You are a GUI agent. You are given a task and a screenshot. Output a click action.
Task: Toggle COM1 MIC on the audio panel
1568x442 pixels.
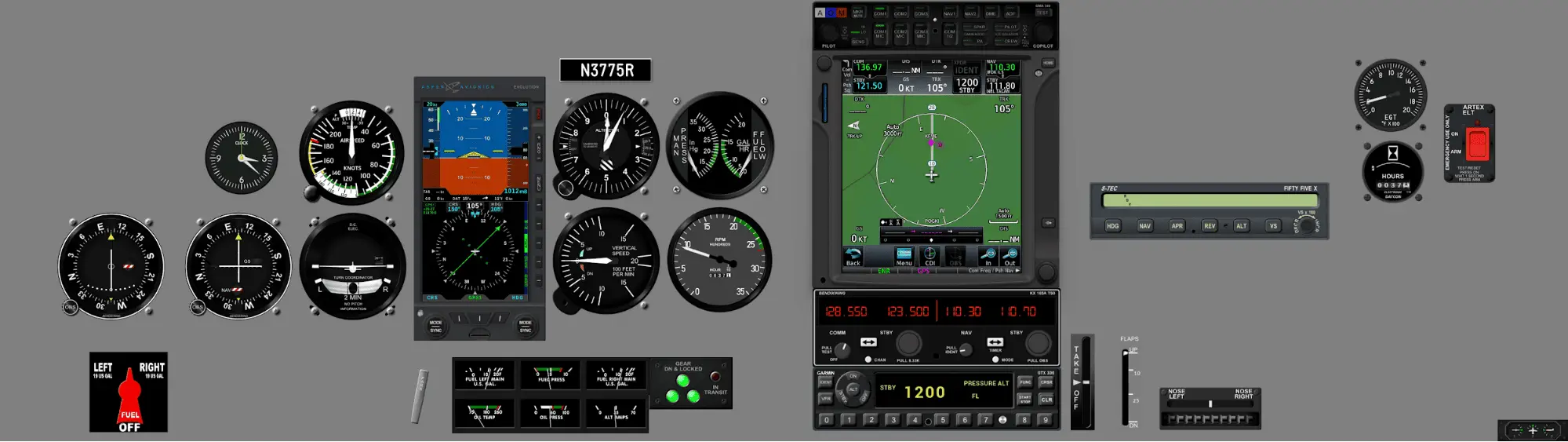880,33
